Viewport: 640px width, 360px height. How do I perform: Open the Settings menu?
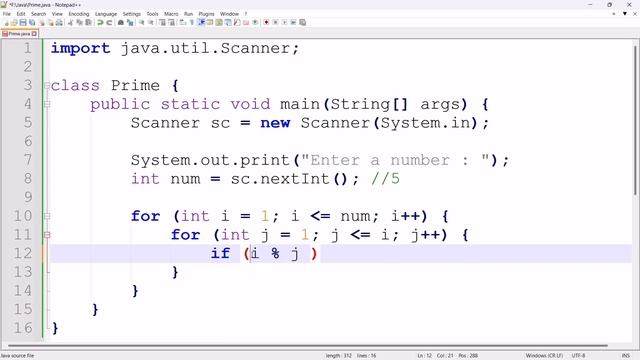coord(131,14)
